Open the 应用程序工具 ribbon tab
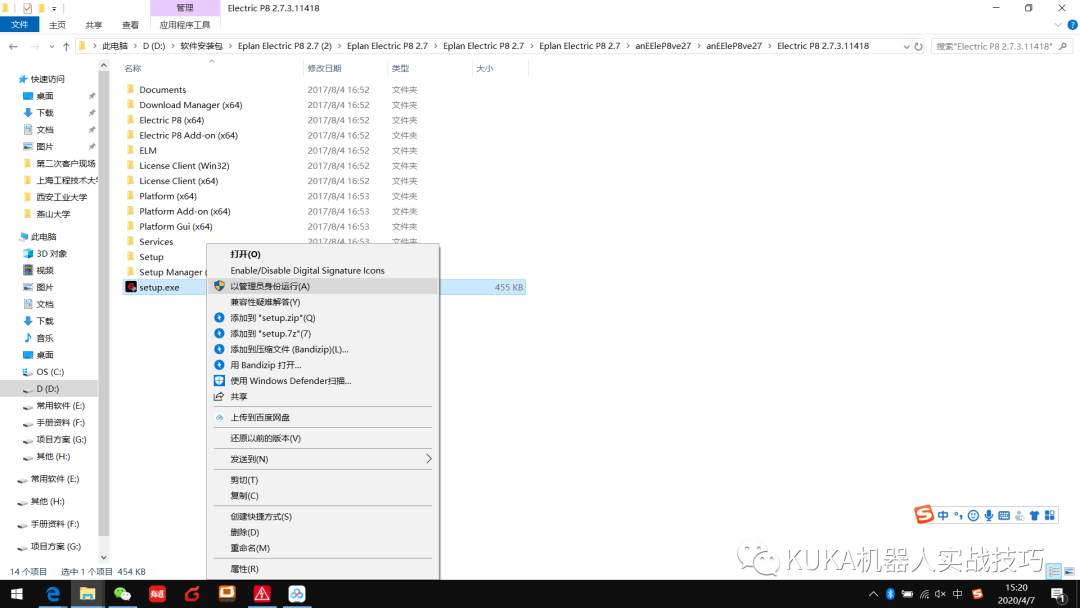This screenshot has height=608, width=1080. [x=185, y=25]
